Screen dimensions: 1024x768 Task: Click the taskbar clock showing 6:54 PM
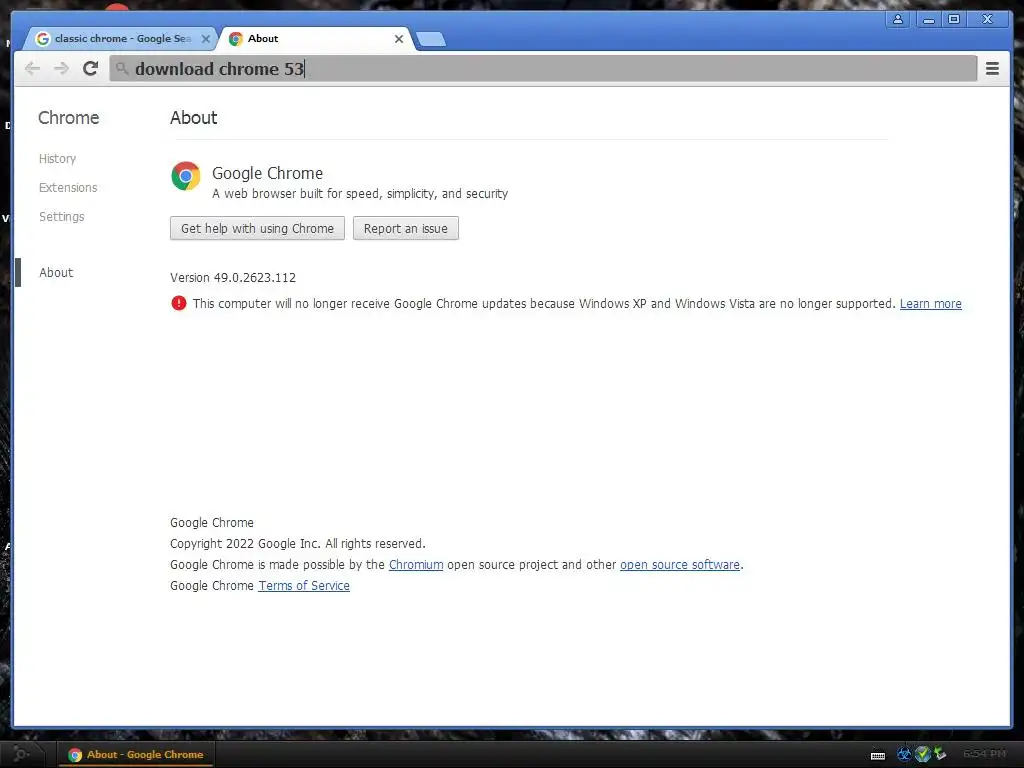click(985, 754)
